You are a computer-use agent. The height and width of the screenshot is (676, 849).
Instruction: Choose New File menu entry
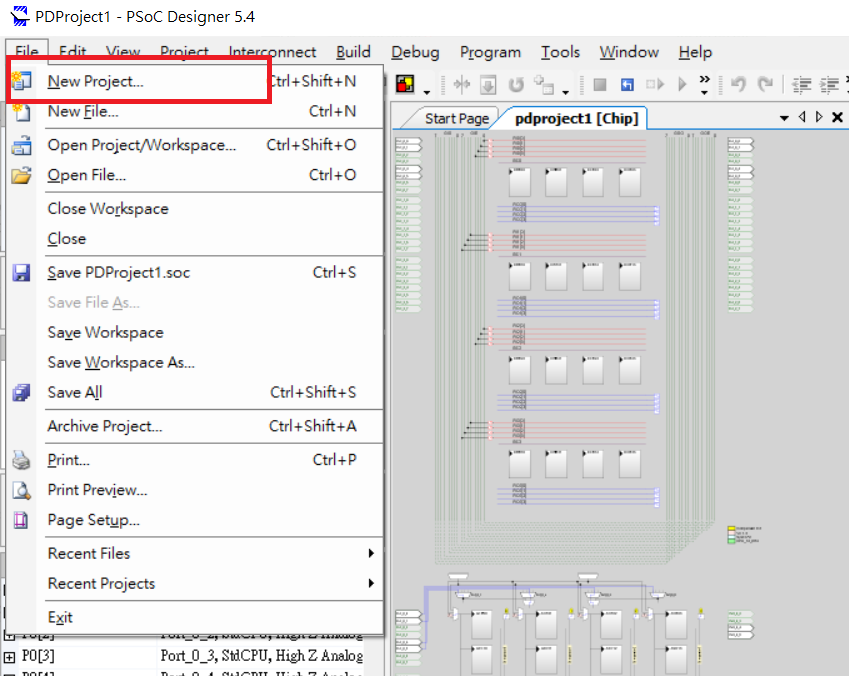click(195, 112)
